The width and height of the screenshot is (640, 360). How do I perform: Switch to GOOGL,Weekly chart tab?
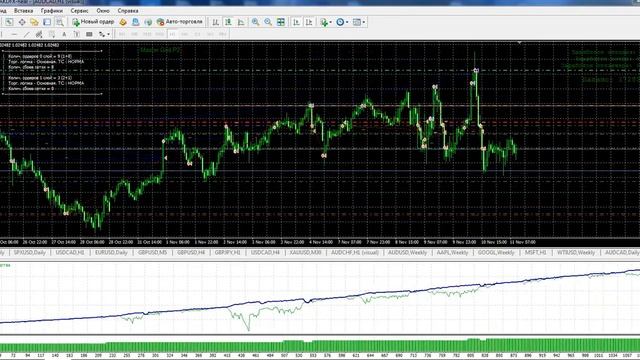(496, 253)
